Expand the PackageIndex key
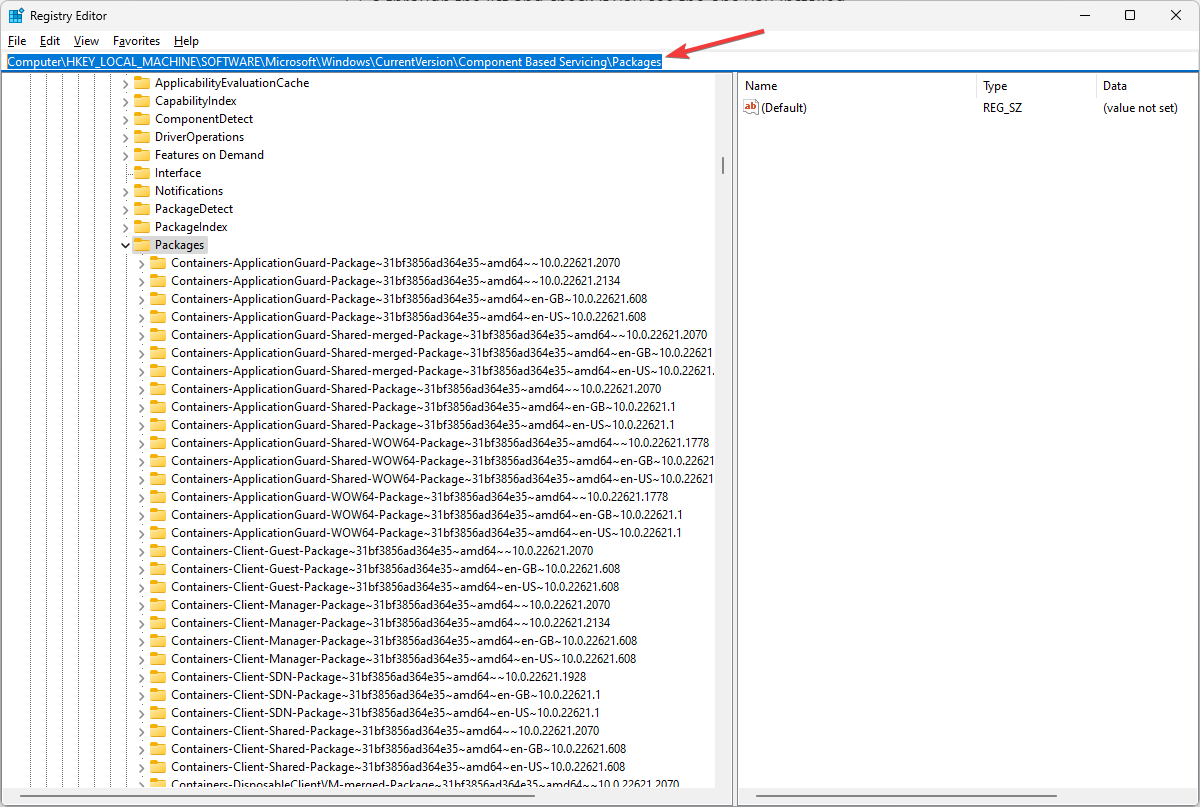 click(x=125, y=227)
